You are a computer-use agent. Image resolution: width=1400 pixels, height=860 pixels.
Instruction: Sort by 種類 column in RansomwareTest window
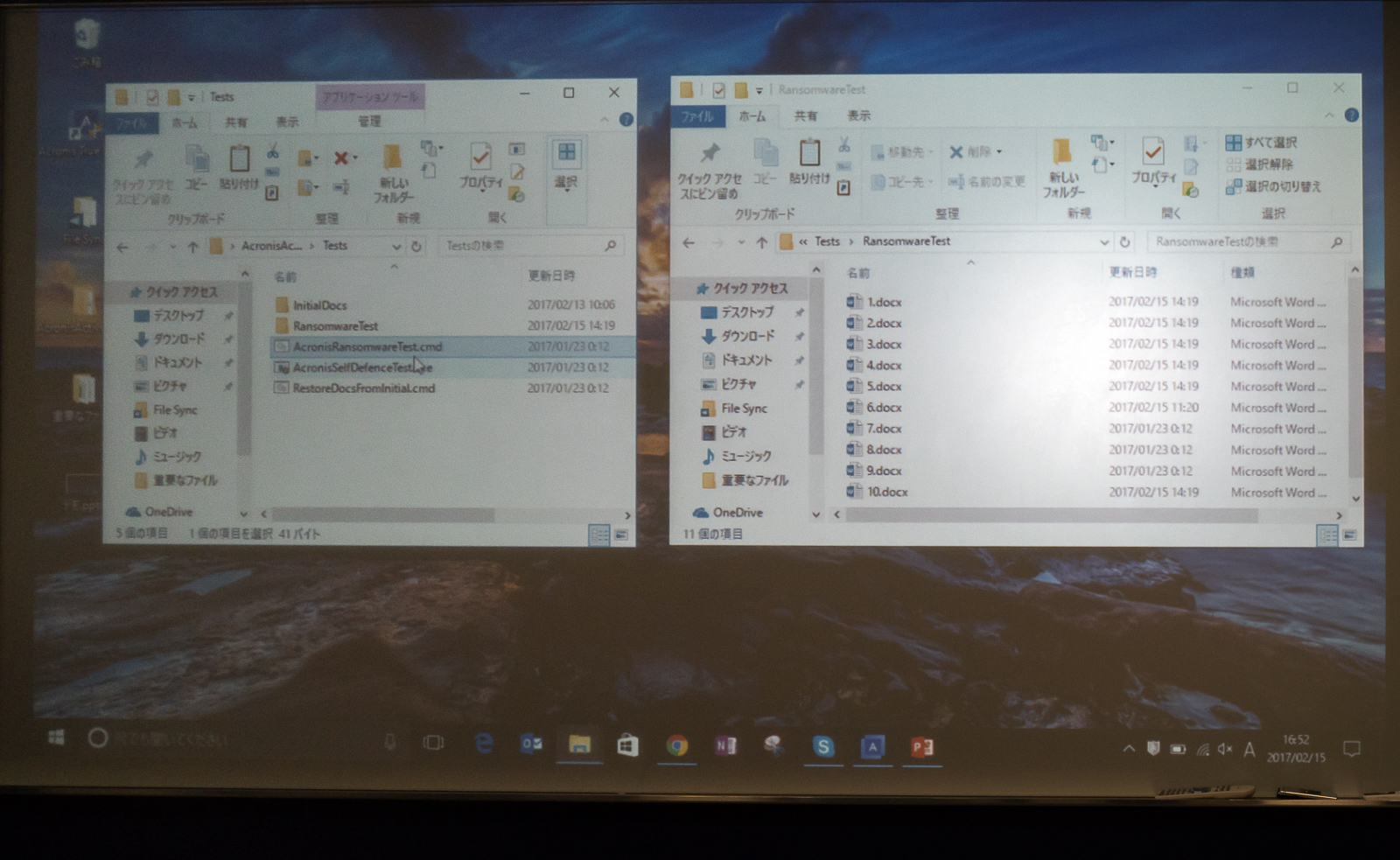pos(1242,273)
